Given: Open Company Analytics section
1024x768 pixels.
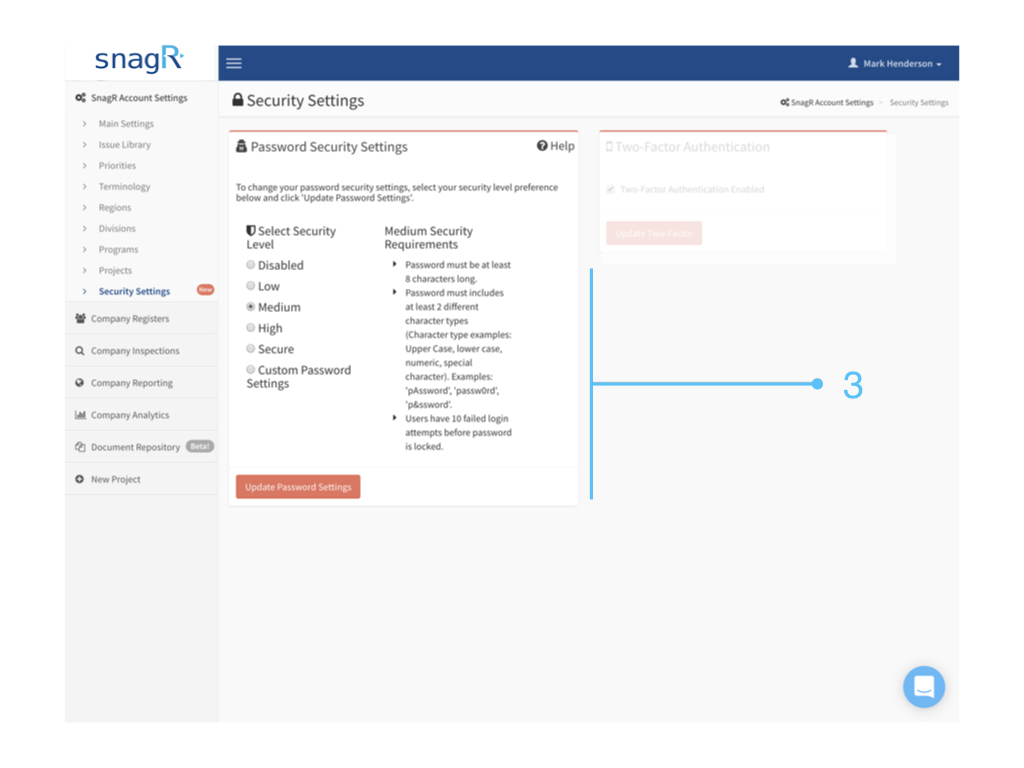Looking at the screenshot, I should point(130,415).
